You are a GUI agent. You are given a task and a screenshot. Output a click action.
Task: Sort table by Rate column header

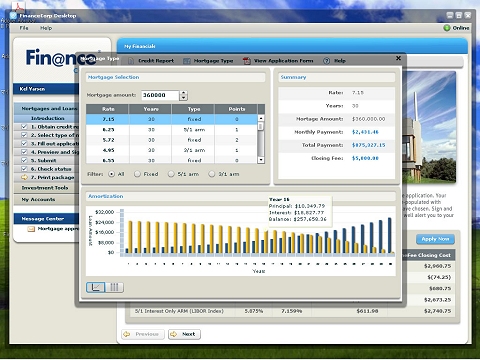click(108, 109)
